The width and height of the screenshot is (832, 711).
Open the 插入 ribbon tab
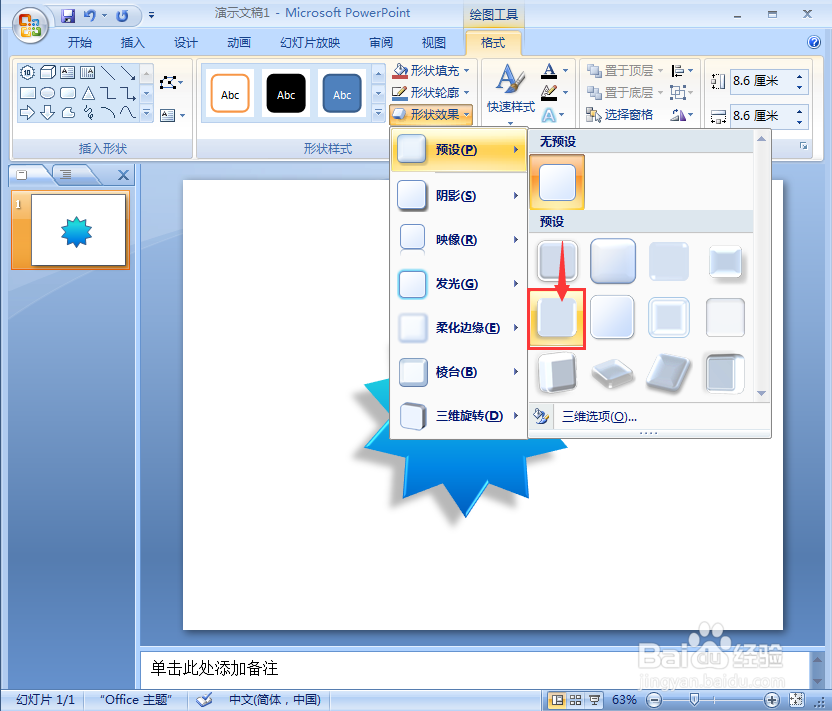coord(133,42)
